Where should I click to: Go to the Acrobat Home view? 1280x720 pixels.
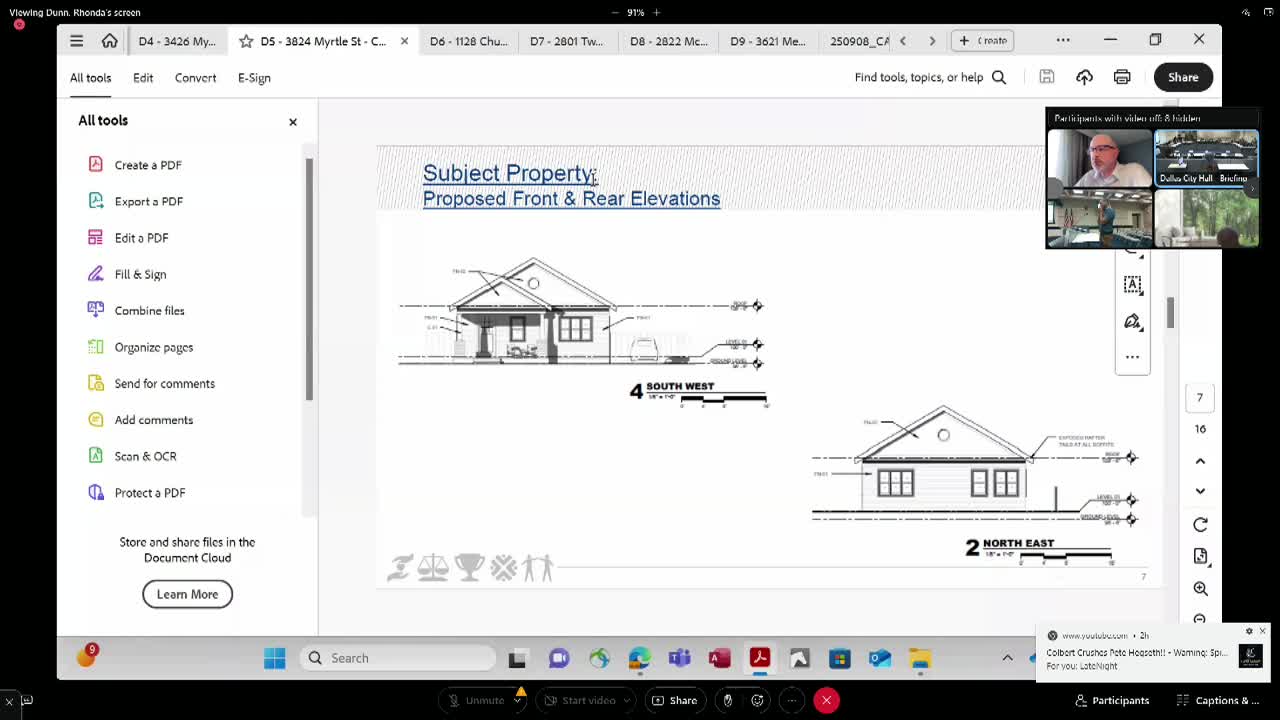(109, 41)
